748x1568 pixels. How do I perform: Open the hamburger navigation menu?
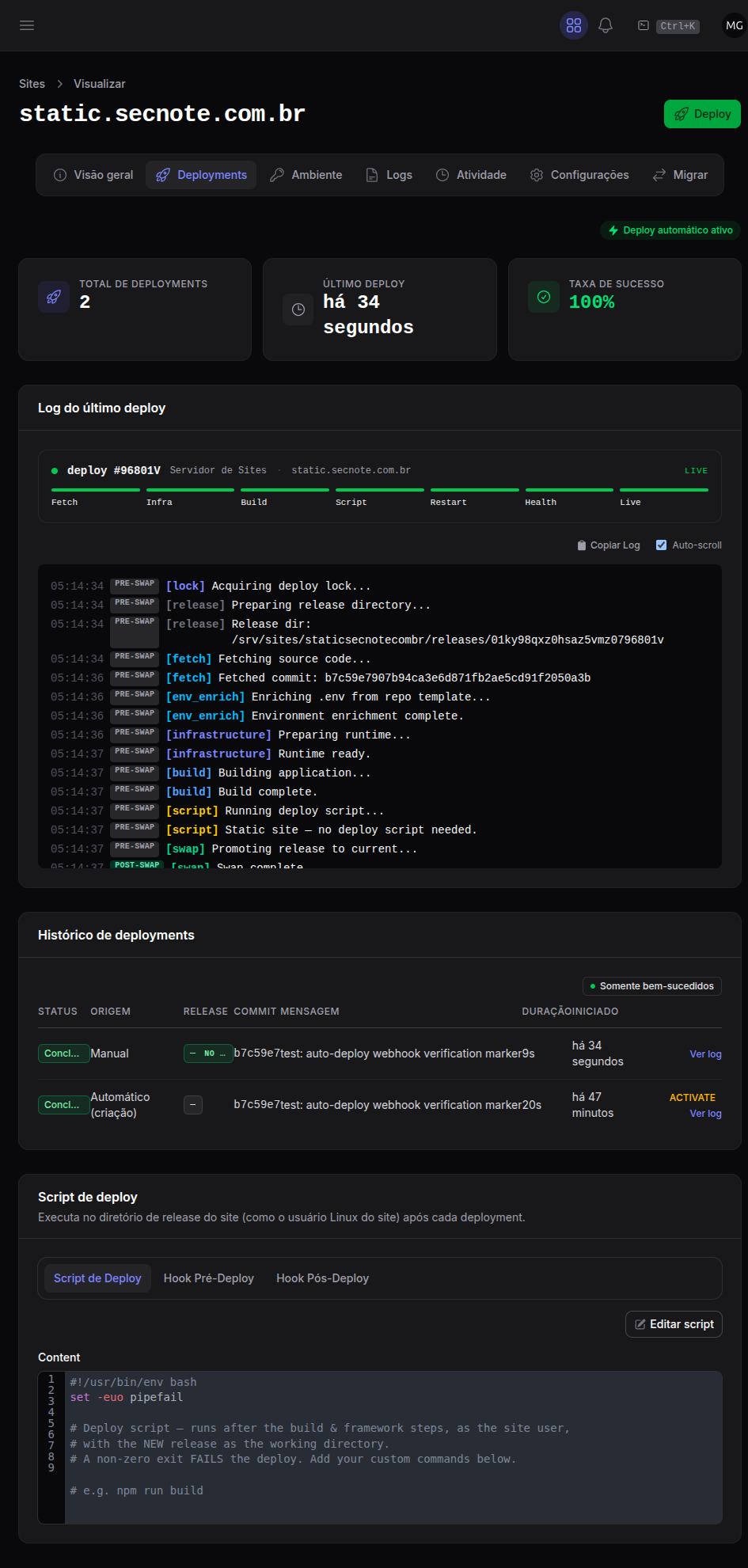tap(27, 25)
